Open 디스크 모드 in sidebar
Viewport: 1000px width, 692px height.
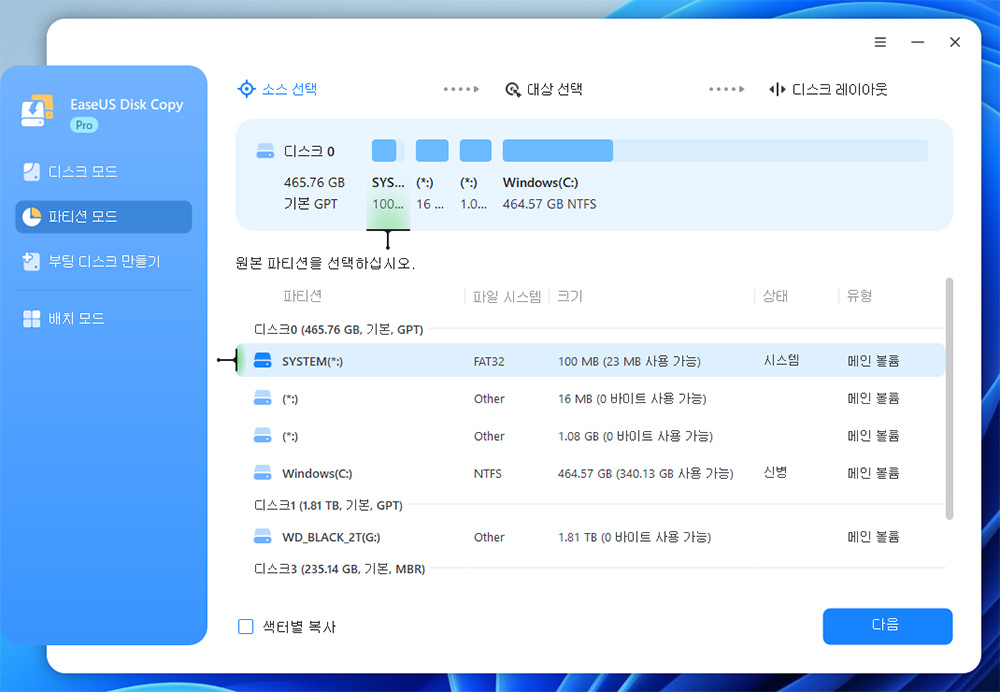click(x=103, y=172)
